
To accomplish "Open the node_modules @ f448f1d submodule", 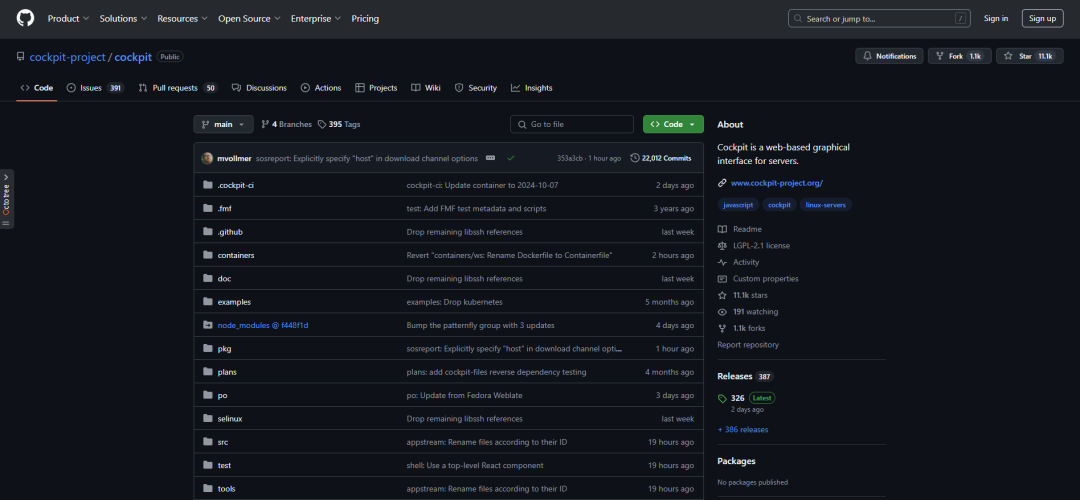I will pyautogui.click(x=263, y=325).
